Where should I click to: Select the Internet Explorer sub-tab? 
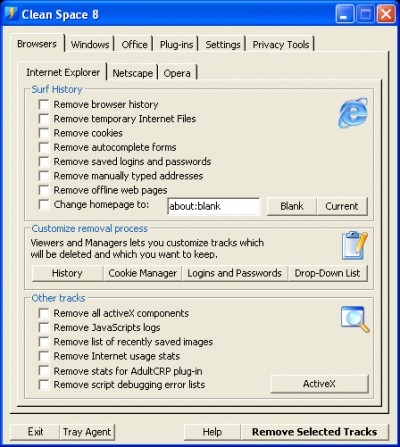(63, 72)
